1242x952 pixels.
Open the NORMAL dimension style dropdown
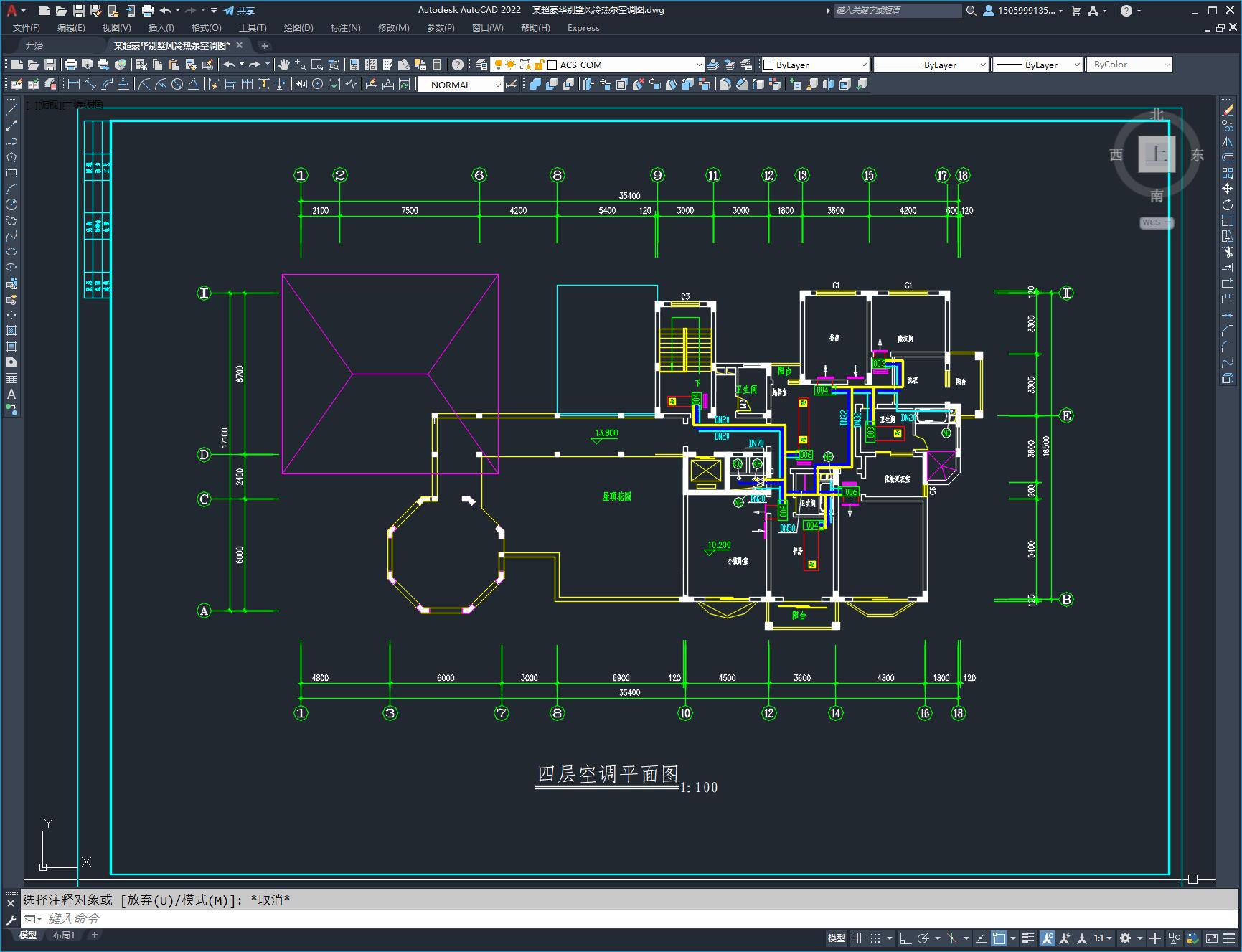click(461, 85)
